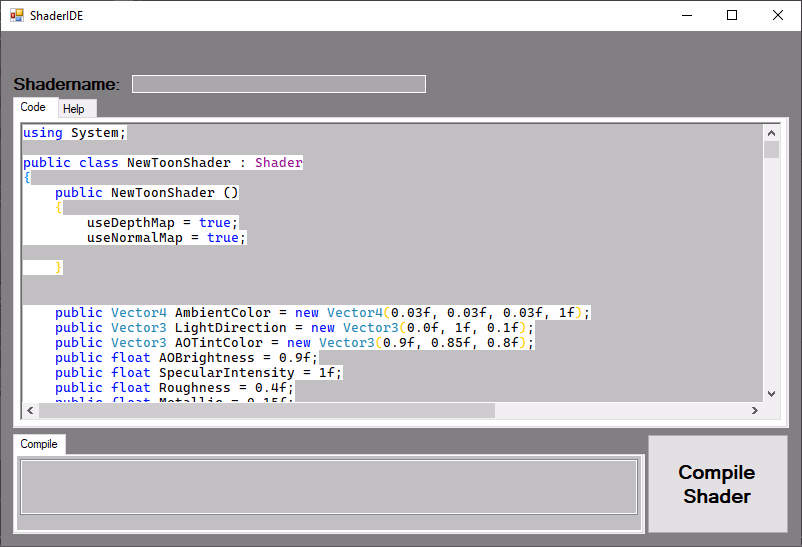Viewport: 802px width, 547px height.
Task: Maximize the ShaderIDE window
Action: tap(732, 15)
